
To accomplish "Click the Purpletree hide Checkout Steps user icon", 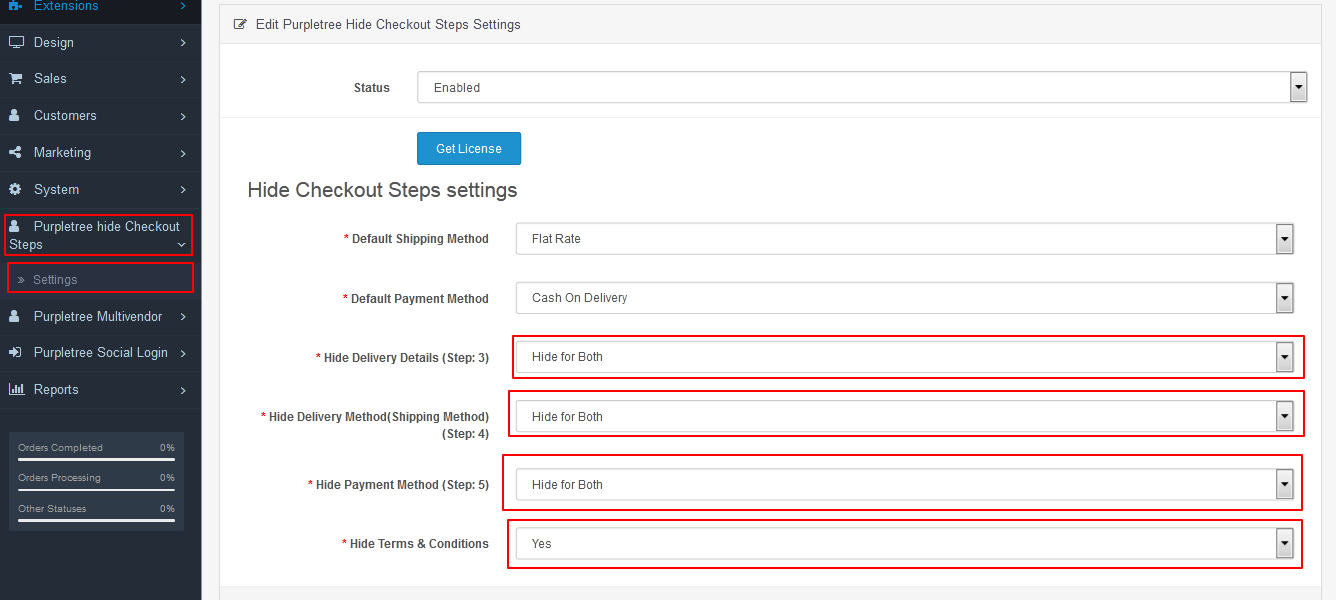I will (14, 227).
